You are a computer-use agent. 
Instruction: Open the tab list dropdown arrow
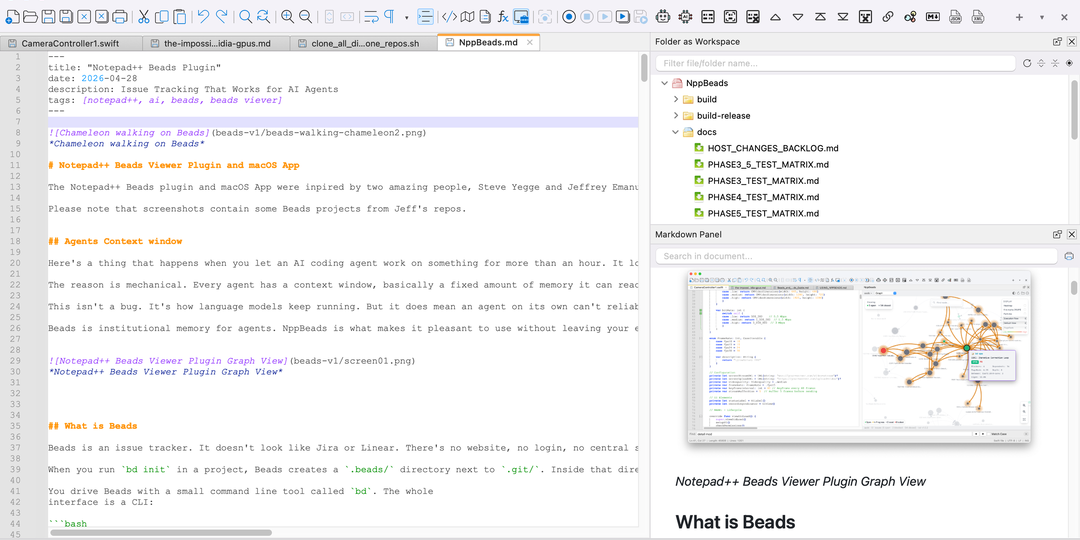[1041, 17]
